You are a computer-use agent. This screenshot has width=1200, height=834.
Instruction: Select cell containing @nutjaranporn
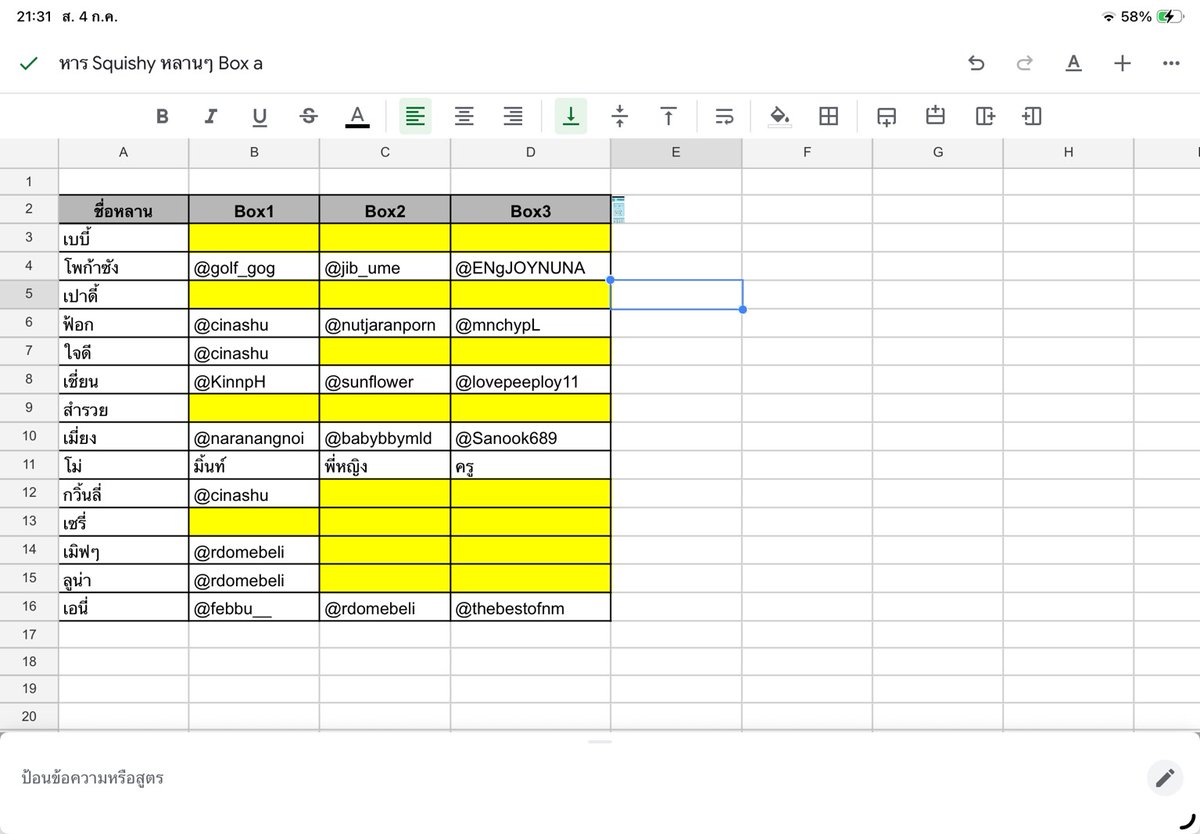(385, 324)
